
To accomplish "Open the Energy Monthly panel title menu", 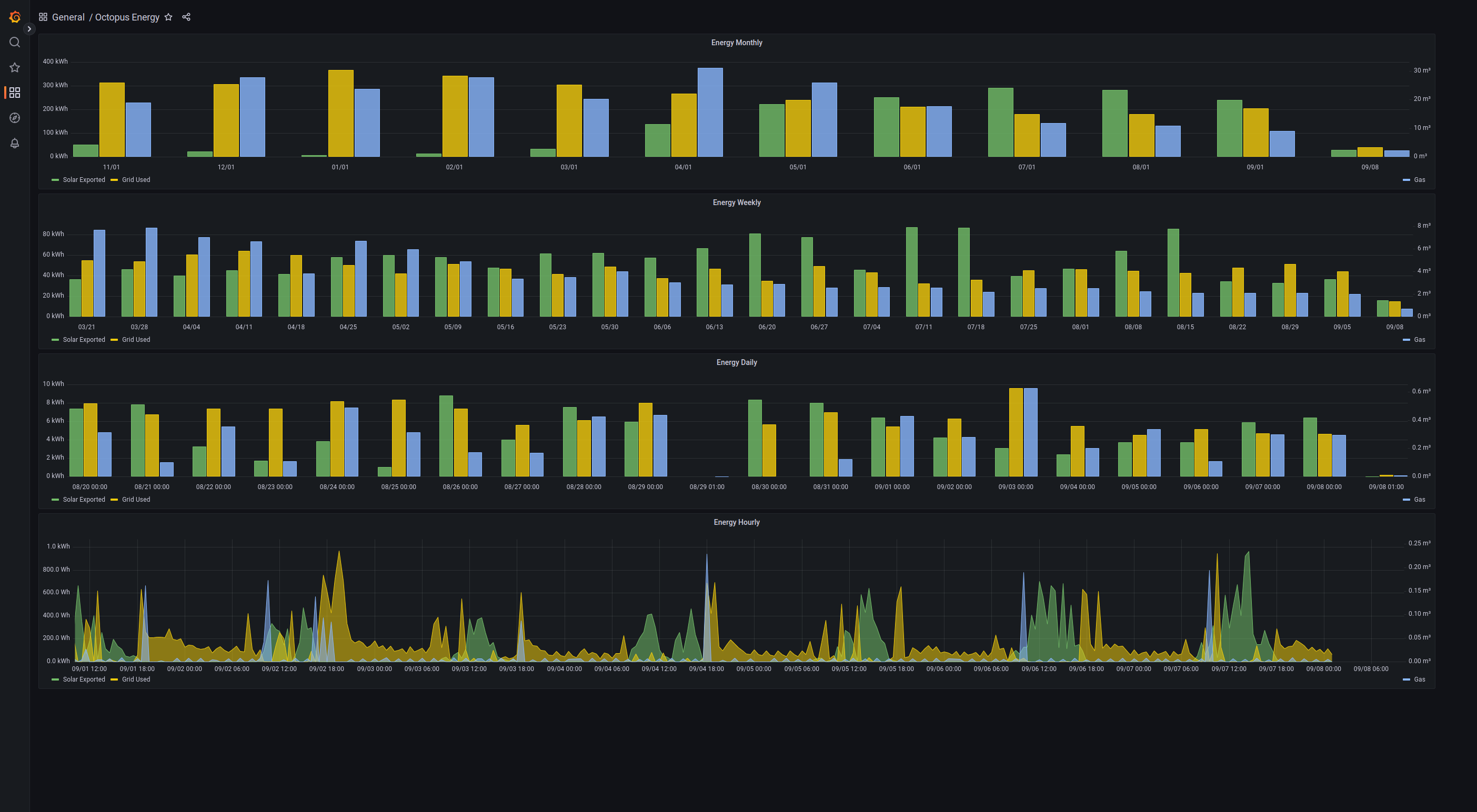I will coord(736,43).
